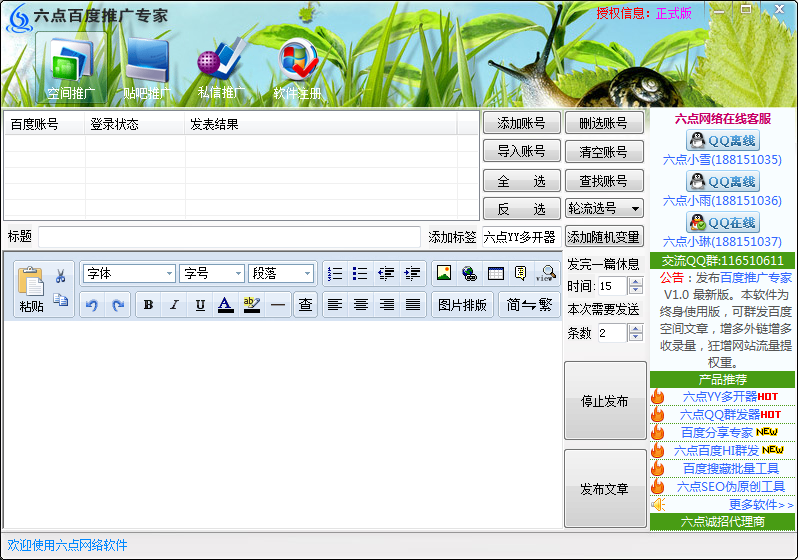Click the 添加账号 button
Viewport: 798px width, 560px height.
point(521,123)
